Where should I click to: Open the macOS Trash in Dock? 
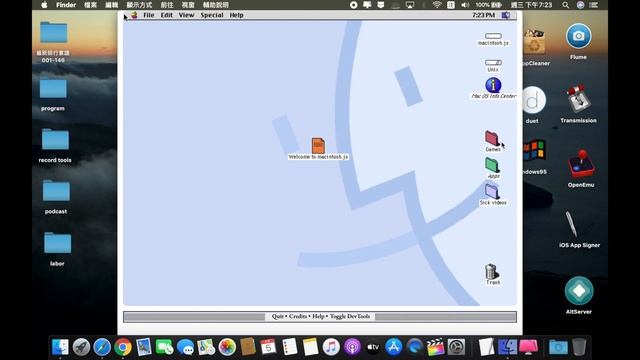tap(579, 347)
